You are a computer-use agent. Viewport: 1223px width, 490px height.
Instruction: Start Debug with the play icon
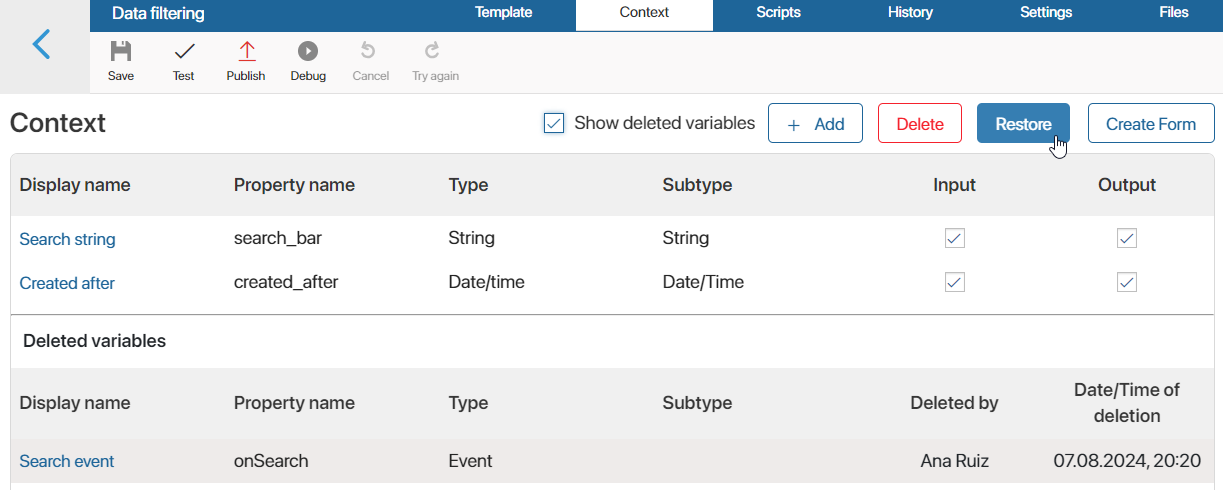pos(308,51)
